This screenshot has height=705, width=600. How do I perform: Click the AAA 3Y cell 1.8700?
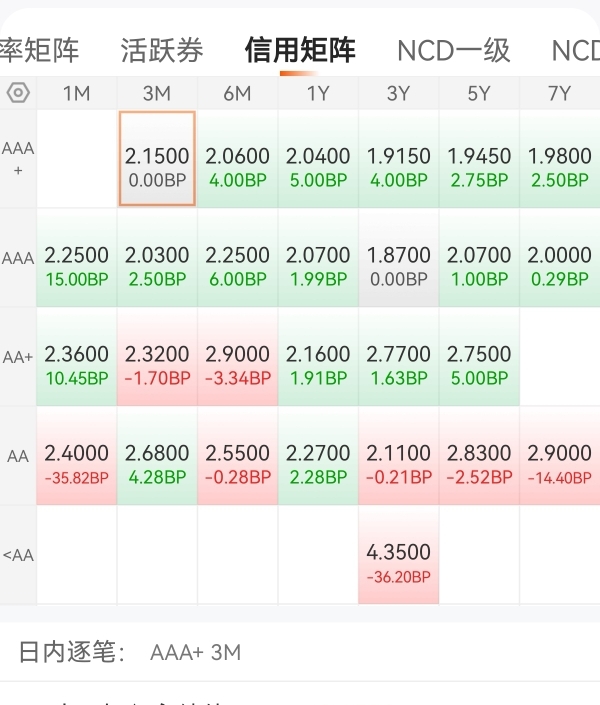click(399, 258)
